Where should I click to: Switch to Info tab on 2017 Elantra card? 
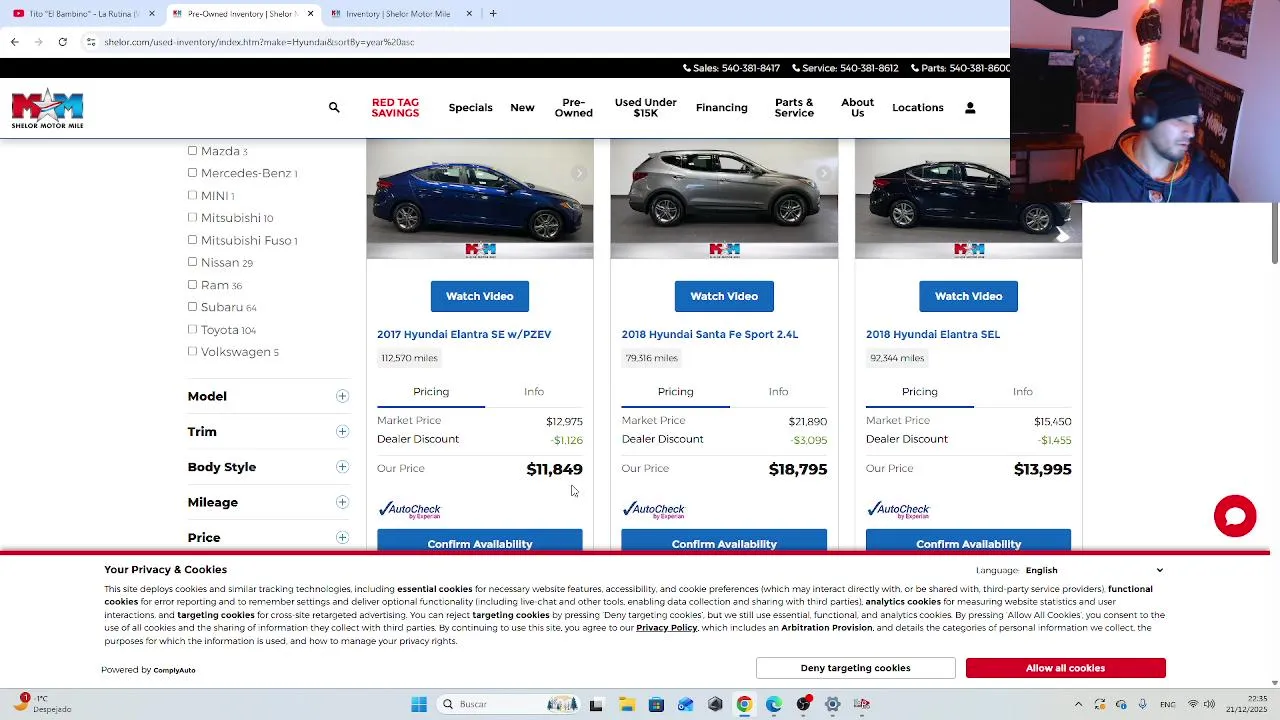(534, 392)
